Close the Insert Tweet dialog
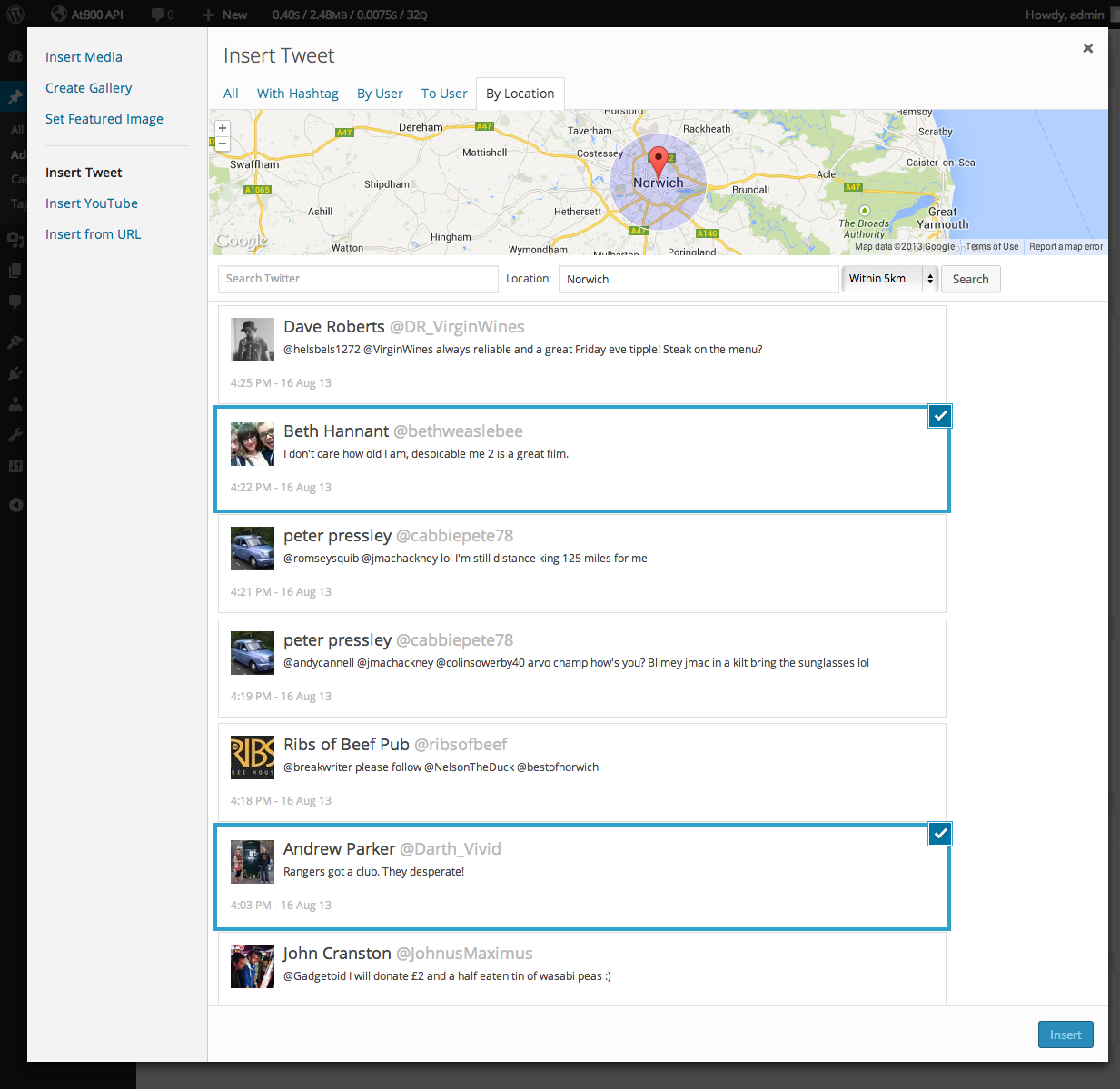The width and height of the screenshot is (1120, 1089). [1087, 48]
